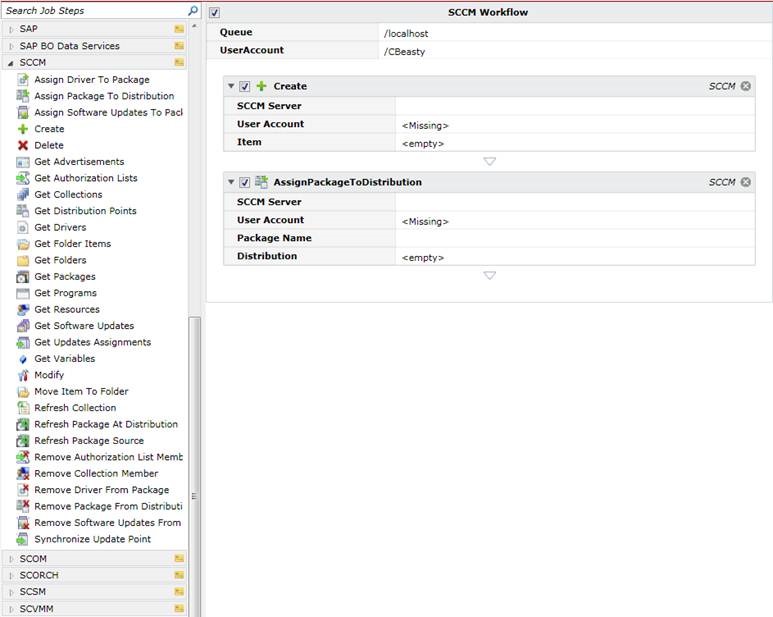The height and width of the screenshot is (617, 773).
Task: Click the Assign Software Updates icon
Action: [x=23, y=112]
